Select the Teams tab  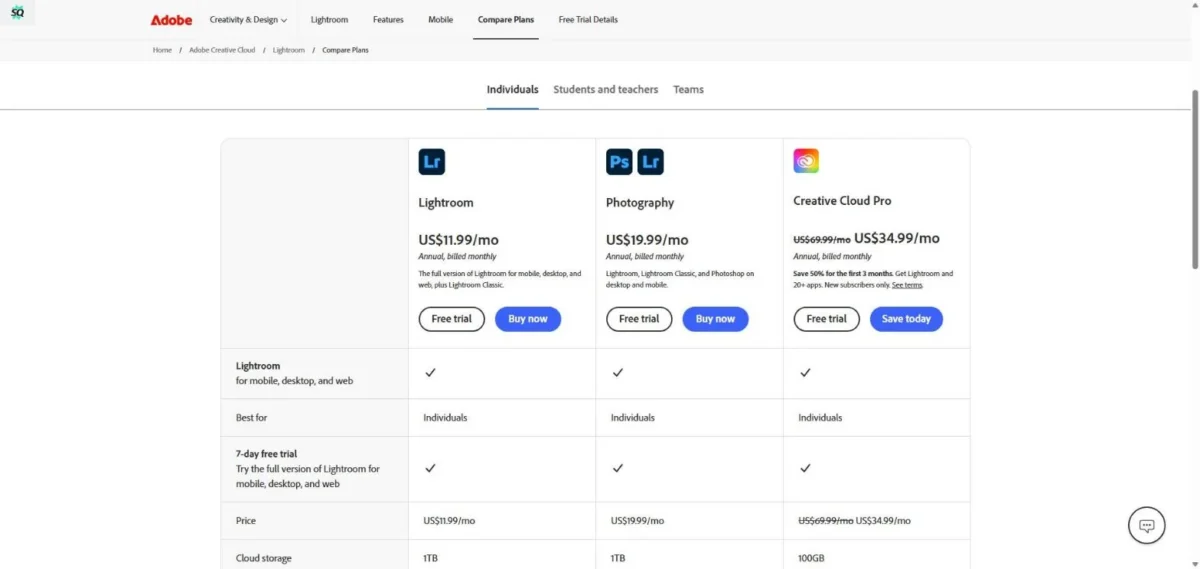pyautogui.click(x=688, y=89)
